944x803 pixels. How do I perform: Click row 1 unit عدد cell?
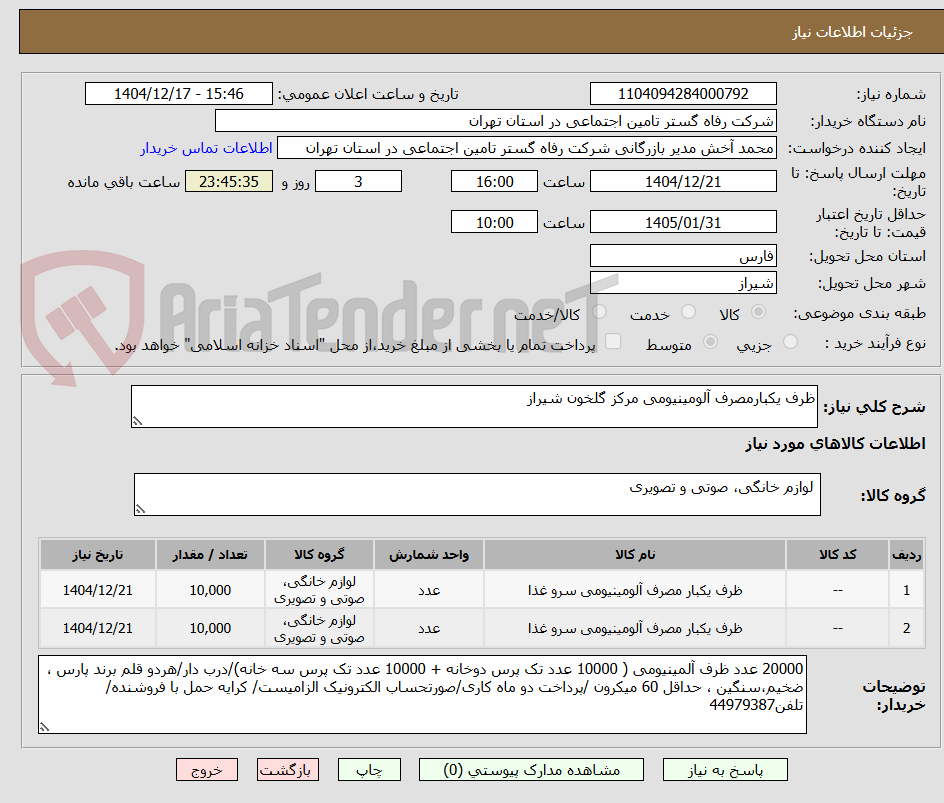tap(429, 591)
